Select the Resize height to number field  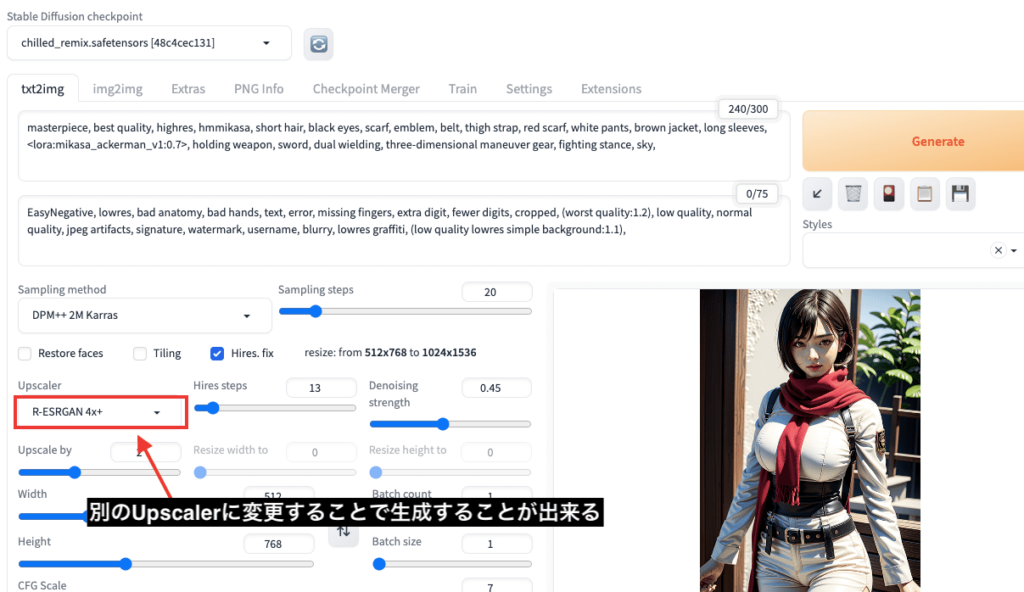click(x=496, y=452)
